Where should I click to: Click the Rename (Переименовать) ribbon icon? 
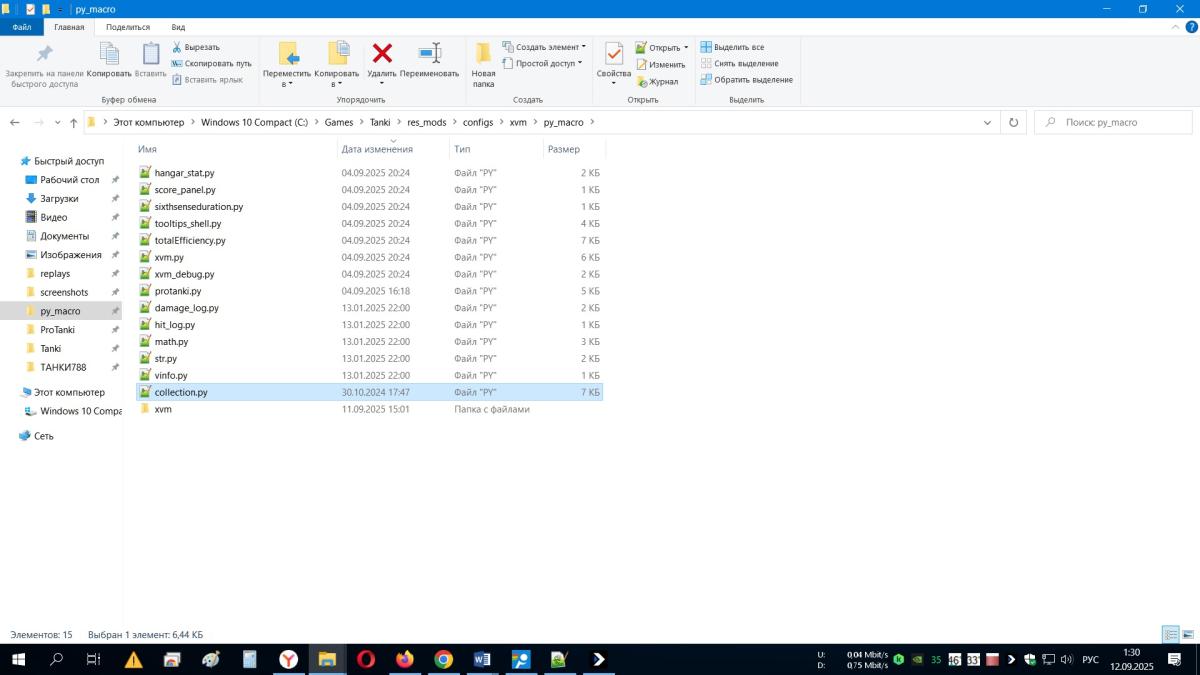(x=429, y=54)
